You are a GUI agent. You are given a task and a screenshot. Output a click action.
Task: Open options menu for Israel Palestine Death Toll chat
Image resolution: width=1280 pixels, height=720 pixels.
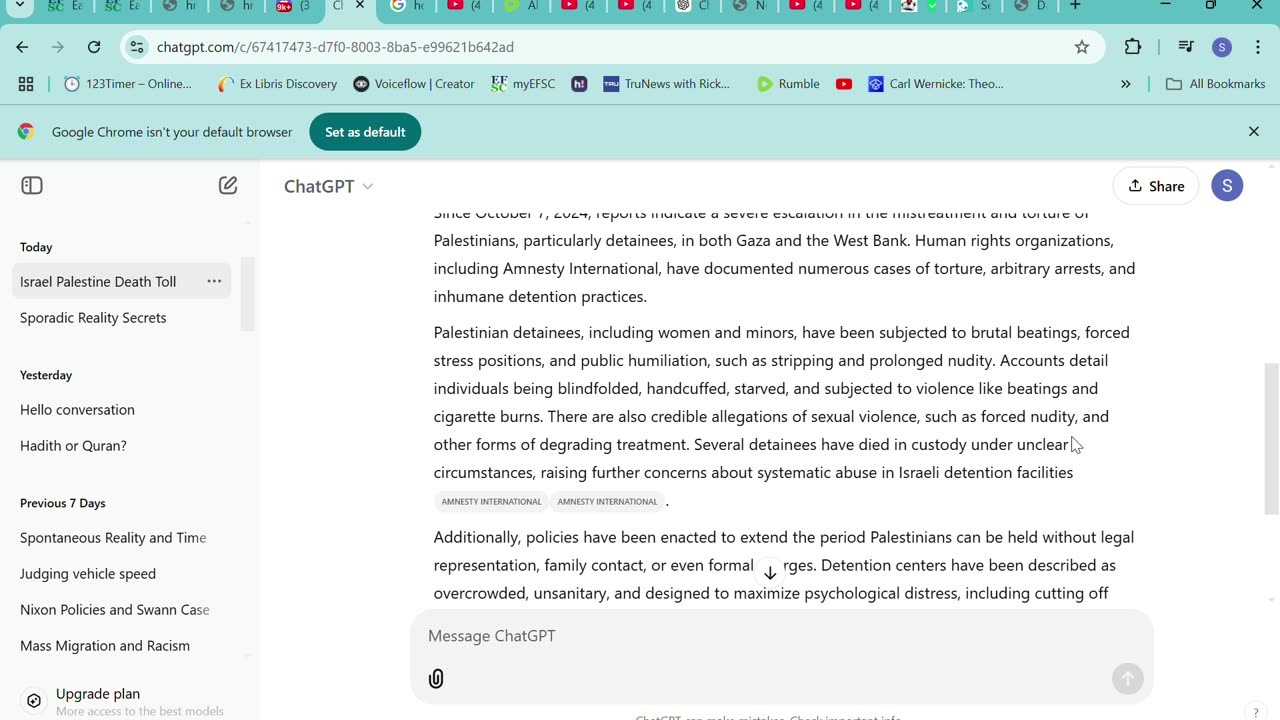click(214, 281)
